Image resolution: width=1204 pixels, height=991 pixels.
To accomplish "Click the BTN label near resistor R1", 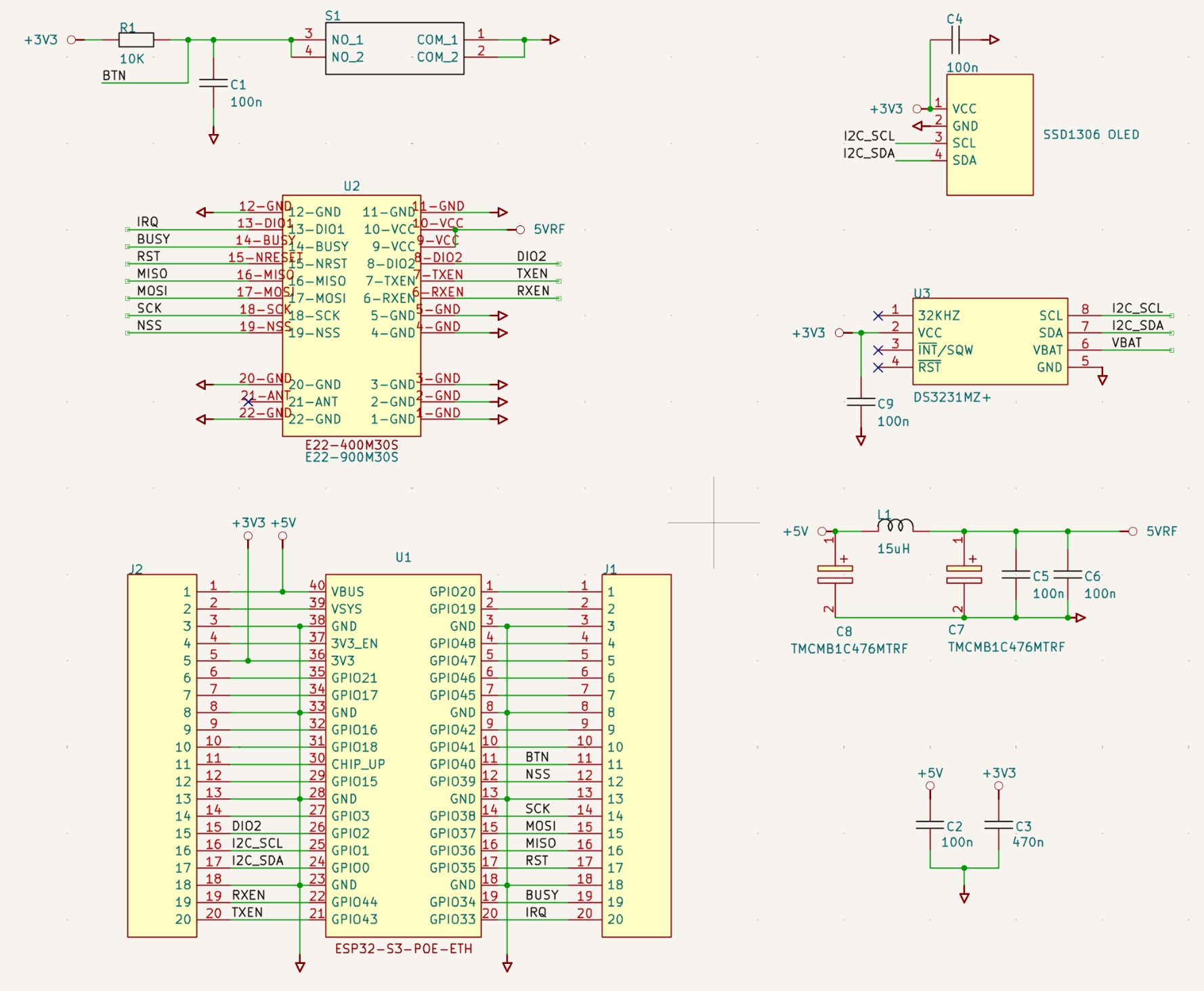I will 115,76.
